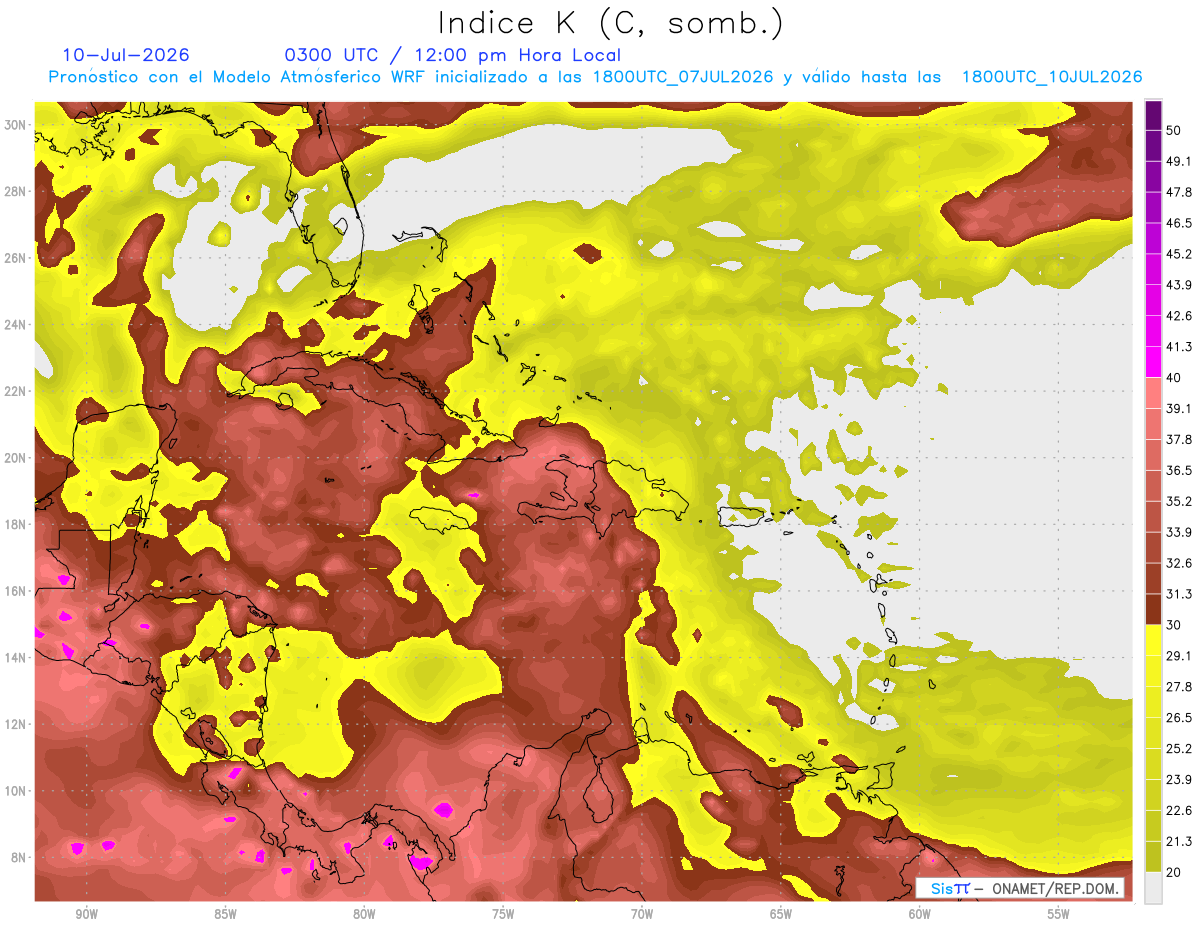Click legend value 26.5
This screenshot has width=1200, height=927.
1179,717
